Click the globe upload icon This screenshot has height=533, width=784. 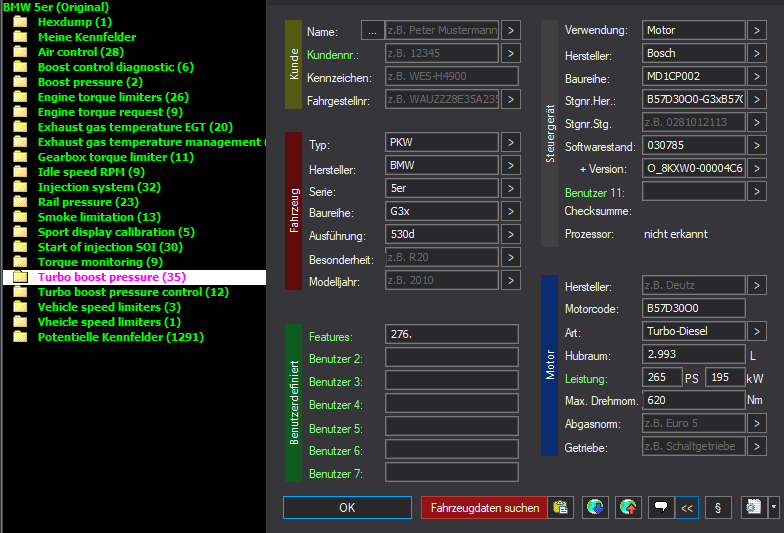point(628,508)
